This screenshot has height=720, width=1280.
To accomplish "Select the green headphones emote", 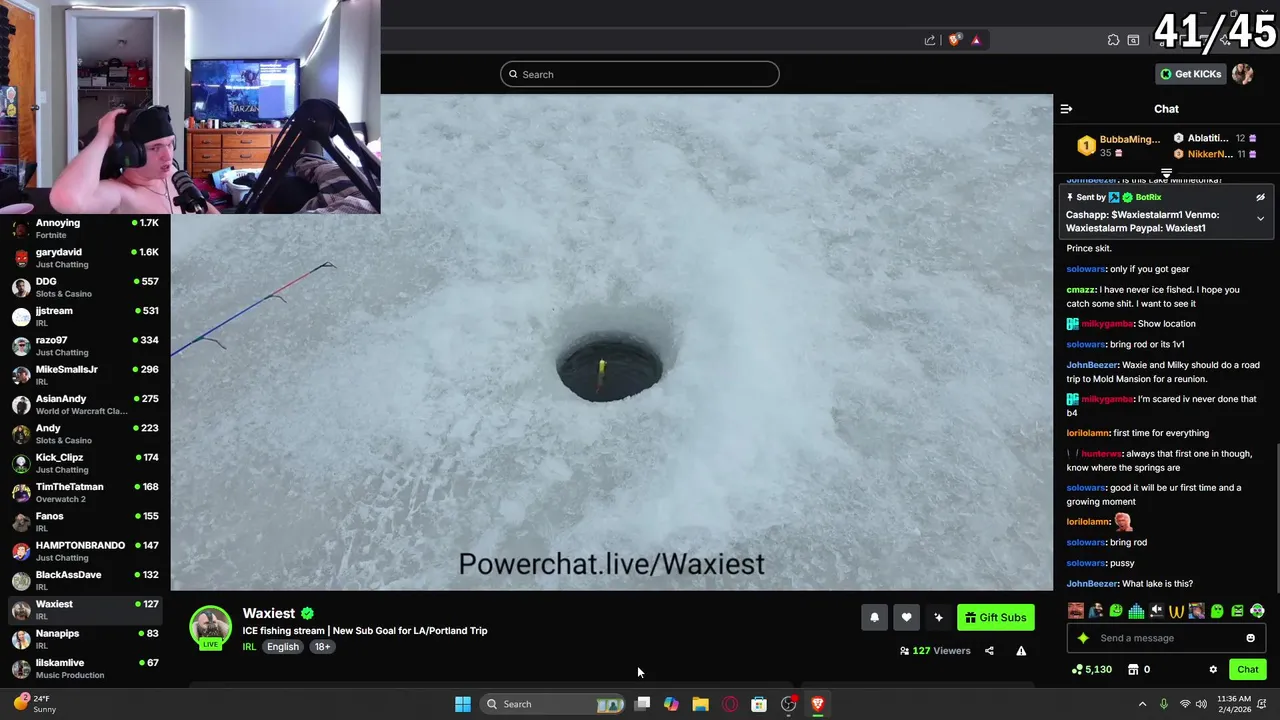I will point(1258,610).
